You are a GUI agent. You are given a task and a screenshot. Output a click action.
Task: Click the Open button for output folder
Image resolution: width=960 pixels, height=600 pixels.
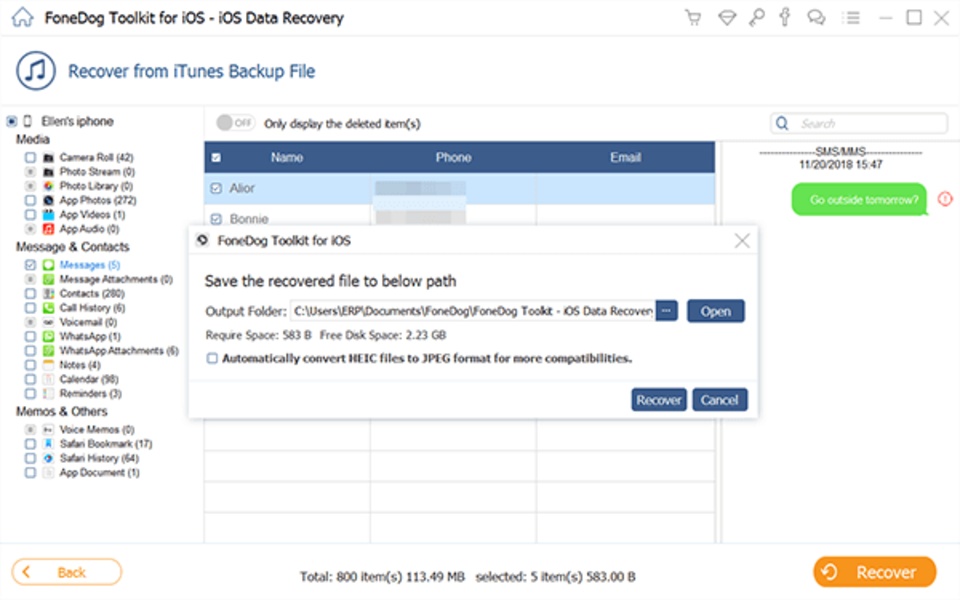tap(716, 311)
